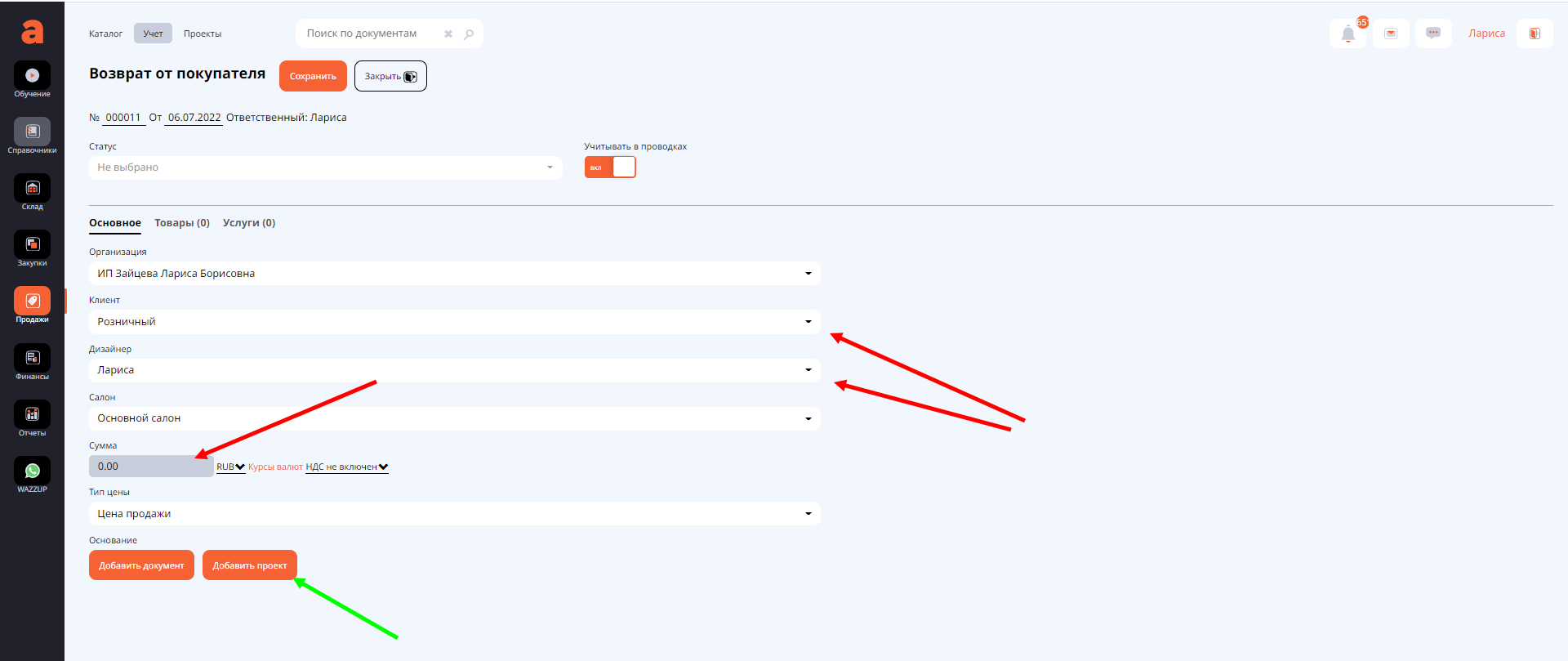Open the Финансы section
Screen dimensions: 1568x661
click(x=32, y=358)
